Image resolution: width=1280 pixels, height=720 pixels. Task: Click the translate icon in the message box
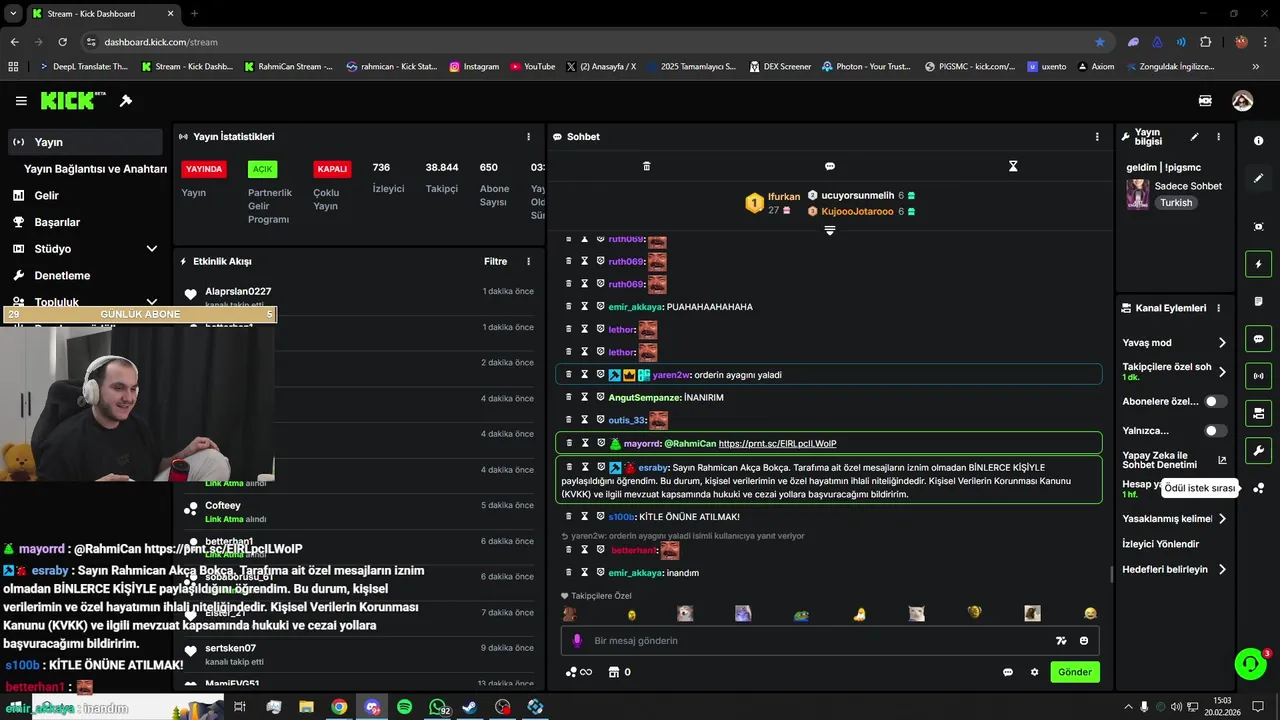(1061, 640)
